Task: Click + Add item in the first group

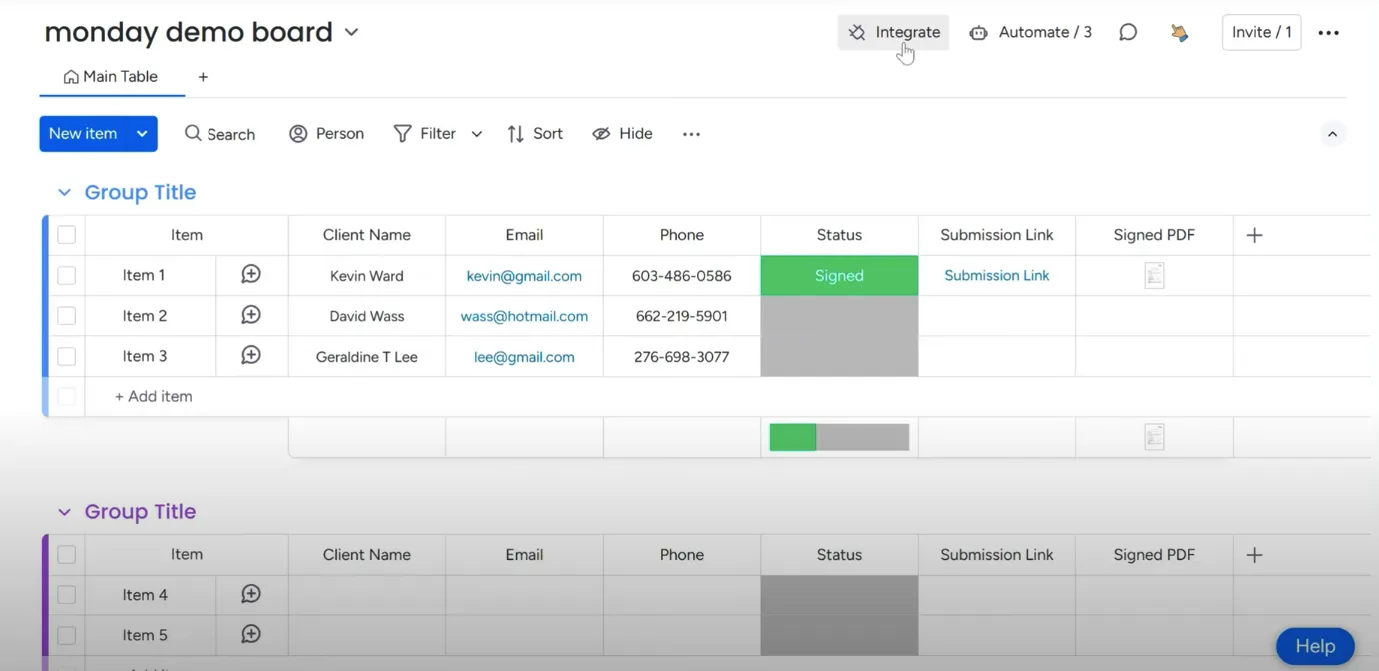Action: click(x=153, y=396)
